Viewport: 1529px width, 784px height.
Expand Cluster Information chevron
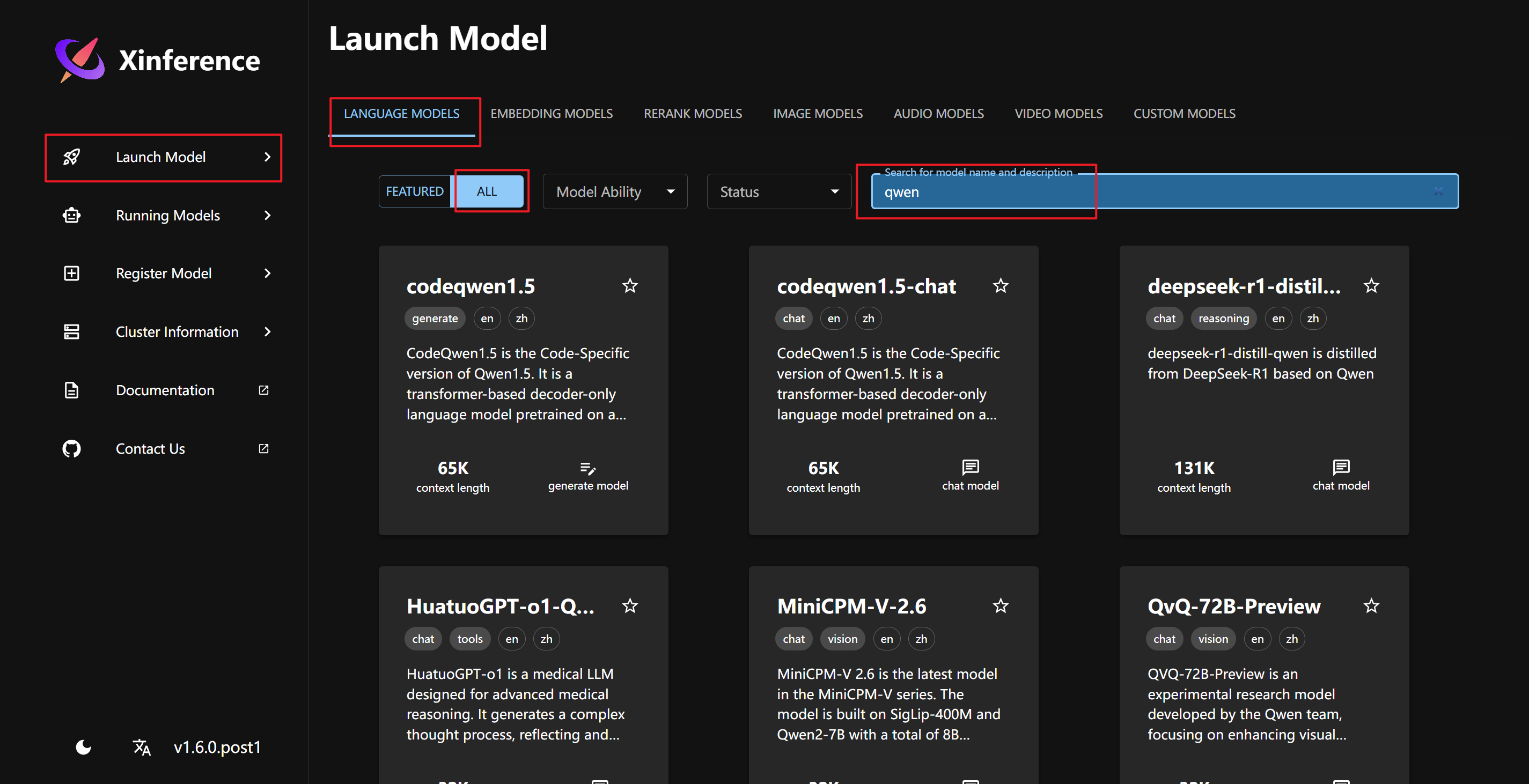click(267, 332)
